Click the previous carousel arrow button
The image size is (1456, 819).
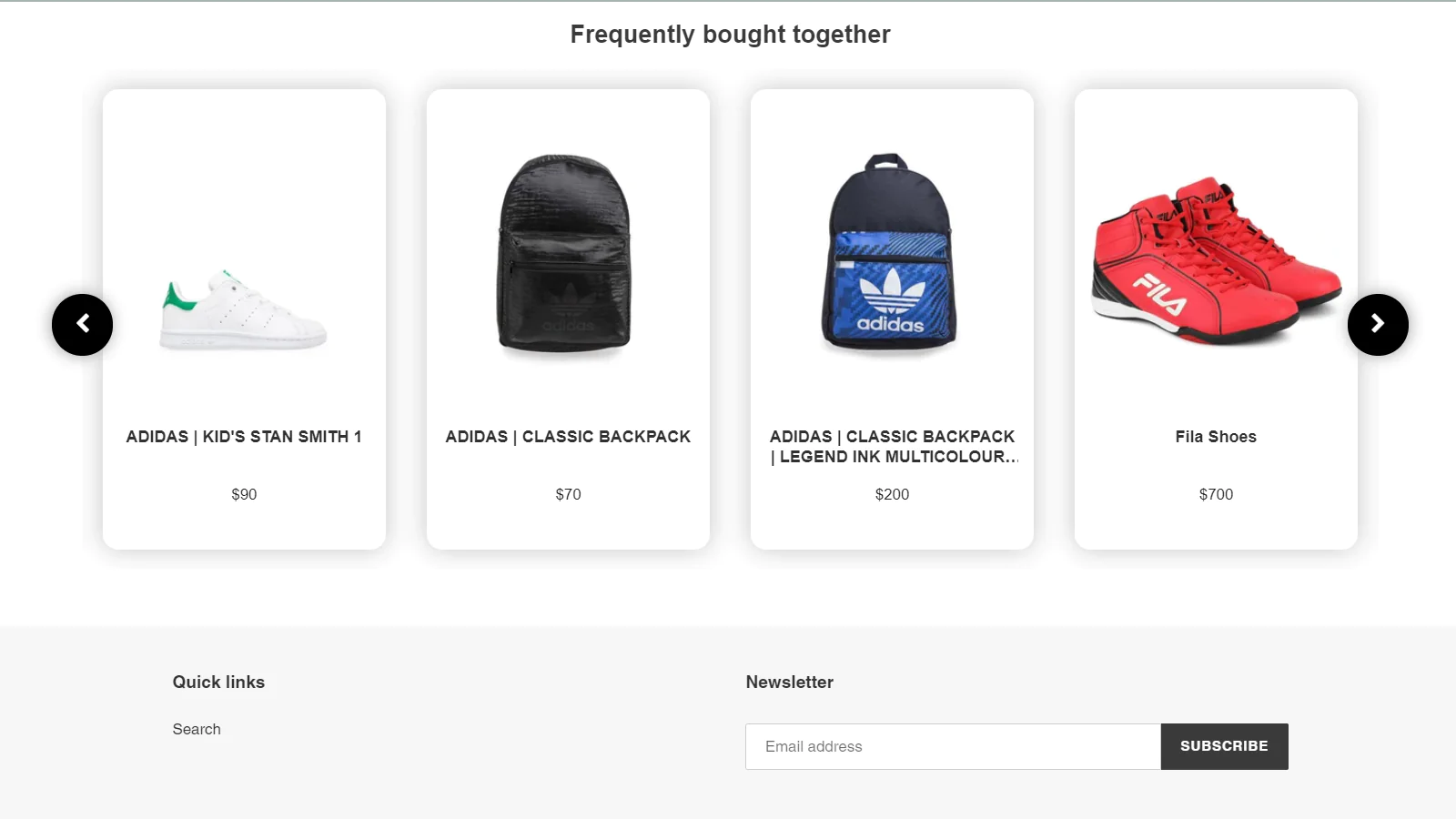click(x=82, y=324)
